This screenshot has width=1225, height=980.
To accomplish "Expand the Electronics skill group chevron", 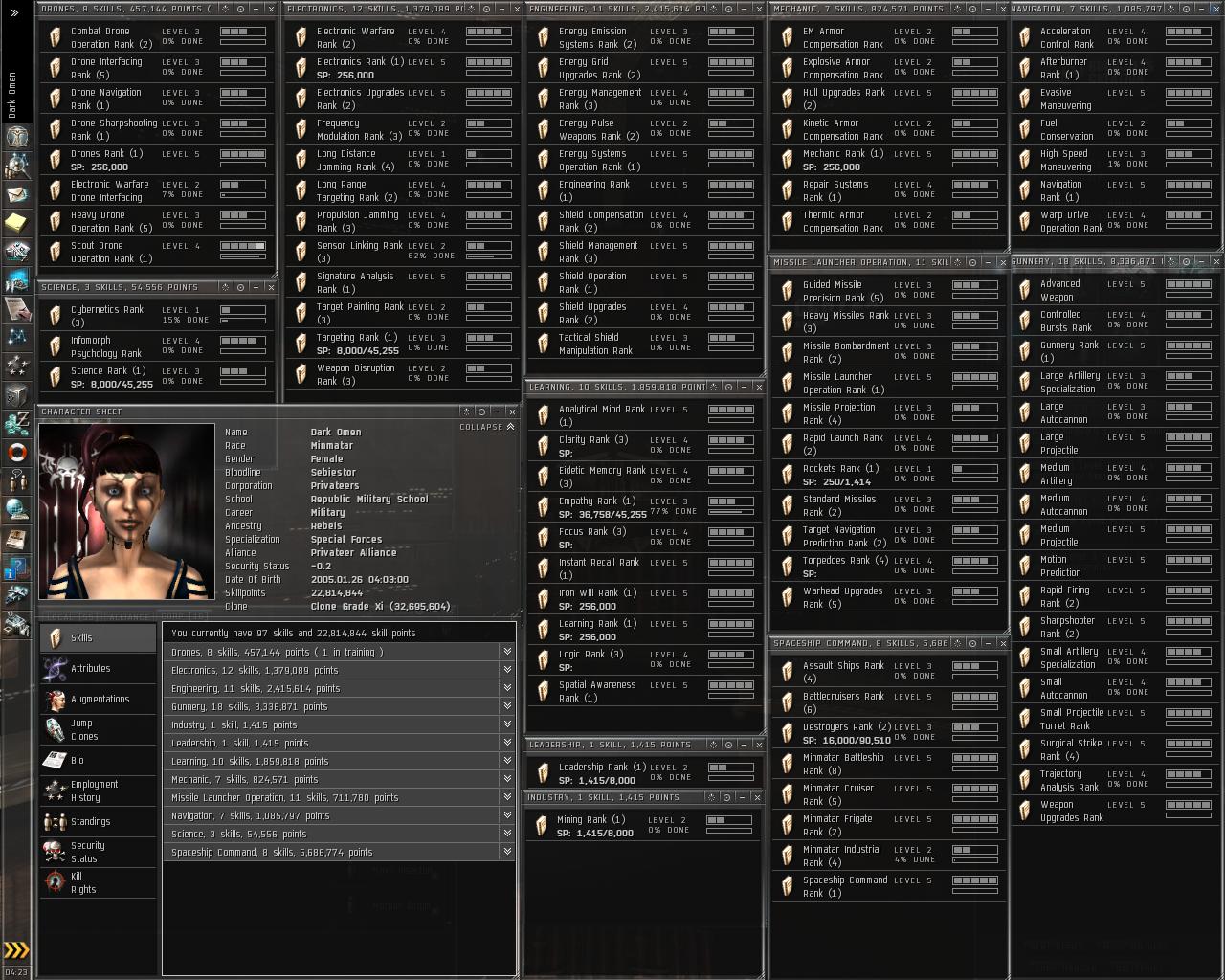I will [x=507, y=670].
